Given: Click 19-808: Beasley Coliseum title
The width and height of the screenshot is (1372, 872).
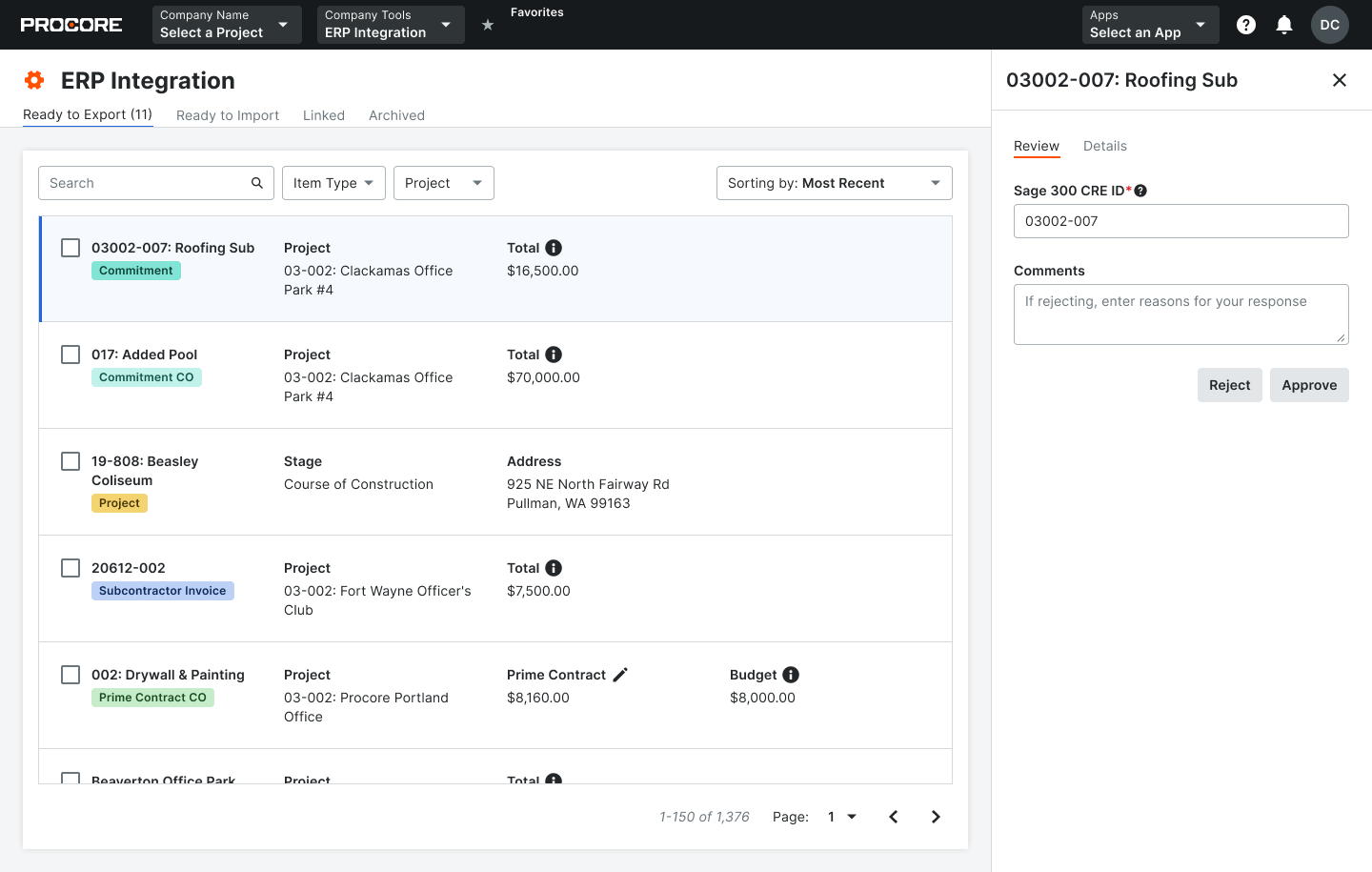Looking at the screenshot, I should coord(145,471).
